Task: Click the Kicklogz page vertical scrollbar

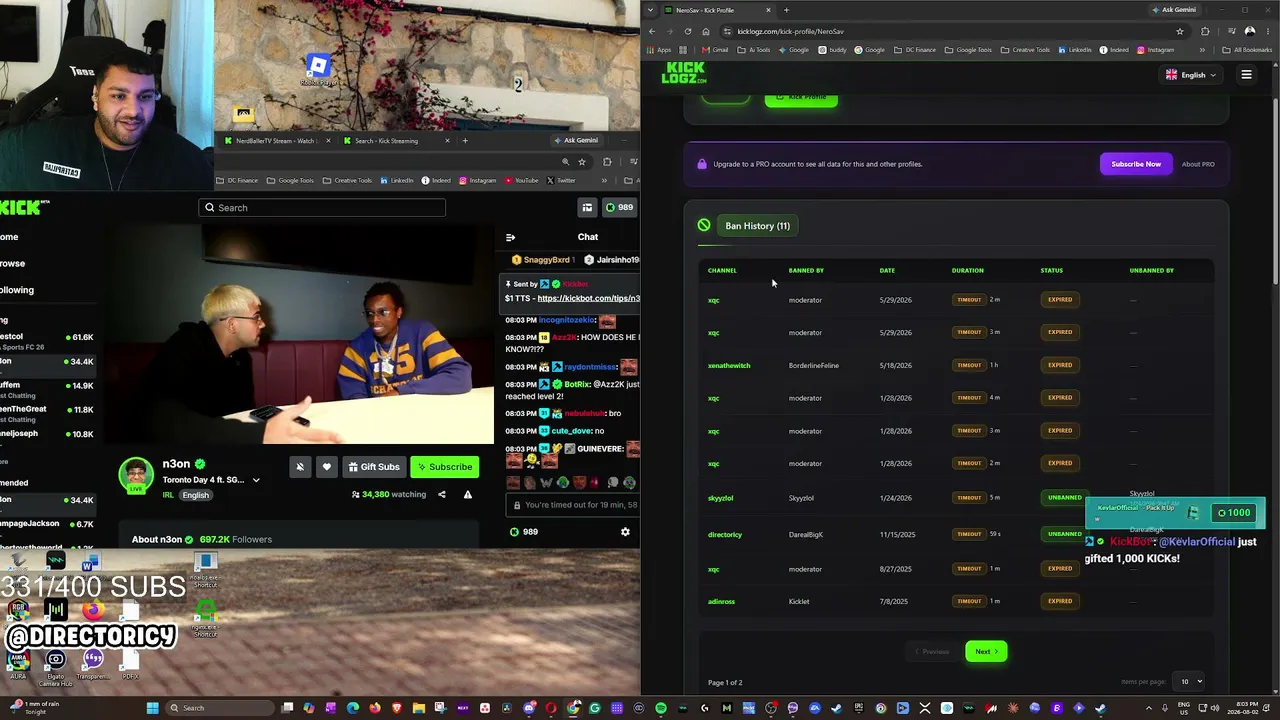Action: 1275,190
